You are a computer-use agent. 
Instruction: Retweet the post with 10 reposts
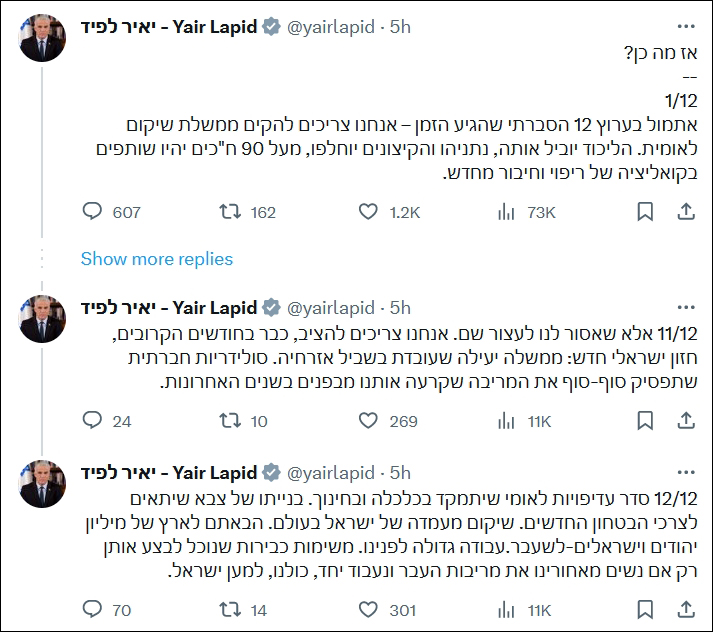(227, 421)
